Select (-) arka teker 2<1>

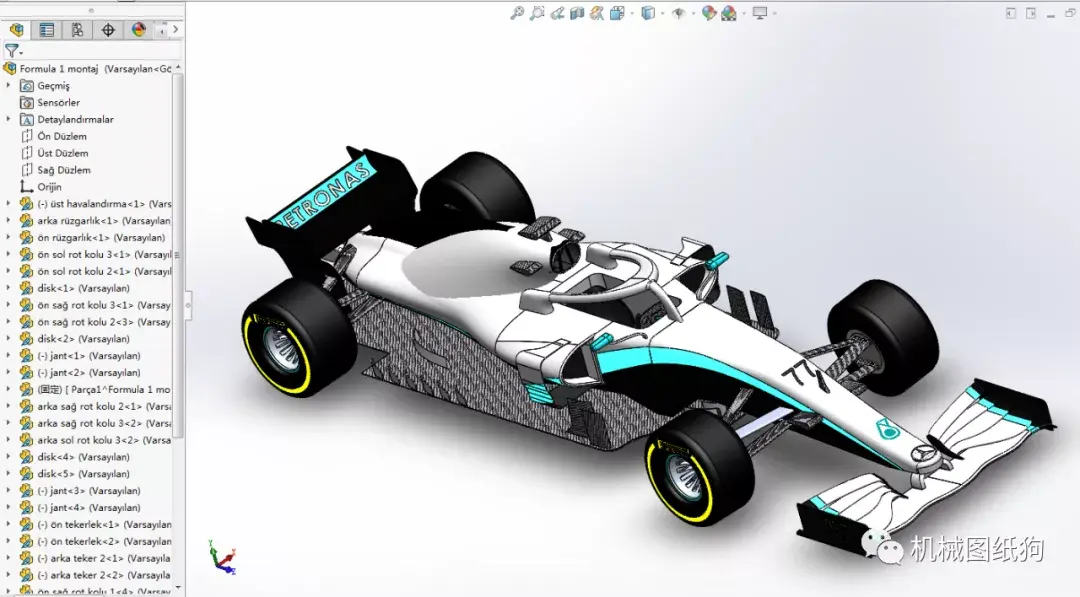pyautogui.click(x=95, y=558)
